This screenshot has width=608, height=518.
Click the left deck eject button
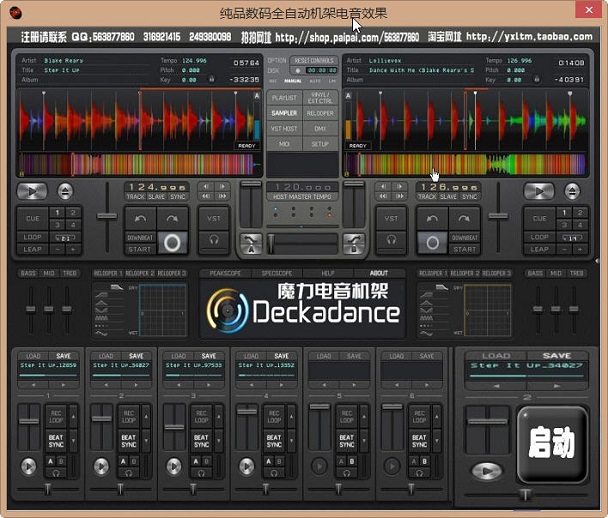click(x=66, y=190)
